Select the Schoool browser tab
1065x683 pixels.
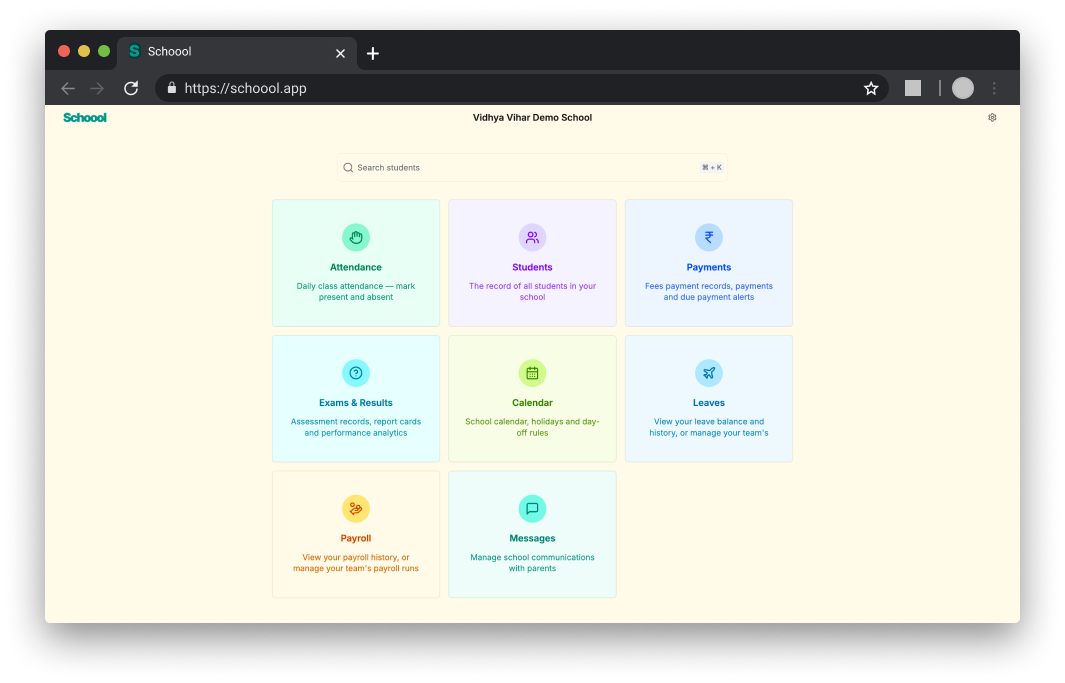pos(236,52)
